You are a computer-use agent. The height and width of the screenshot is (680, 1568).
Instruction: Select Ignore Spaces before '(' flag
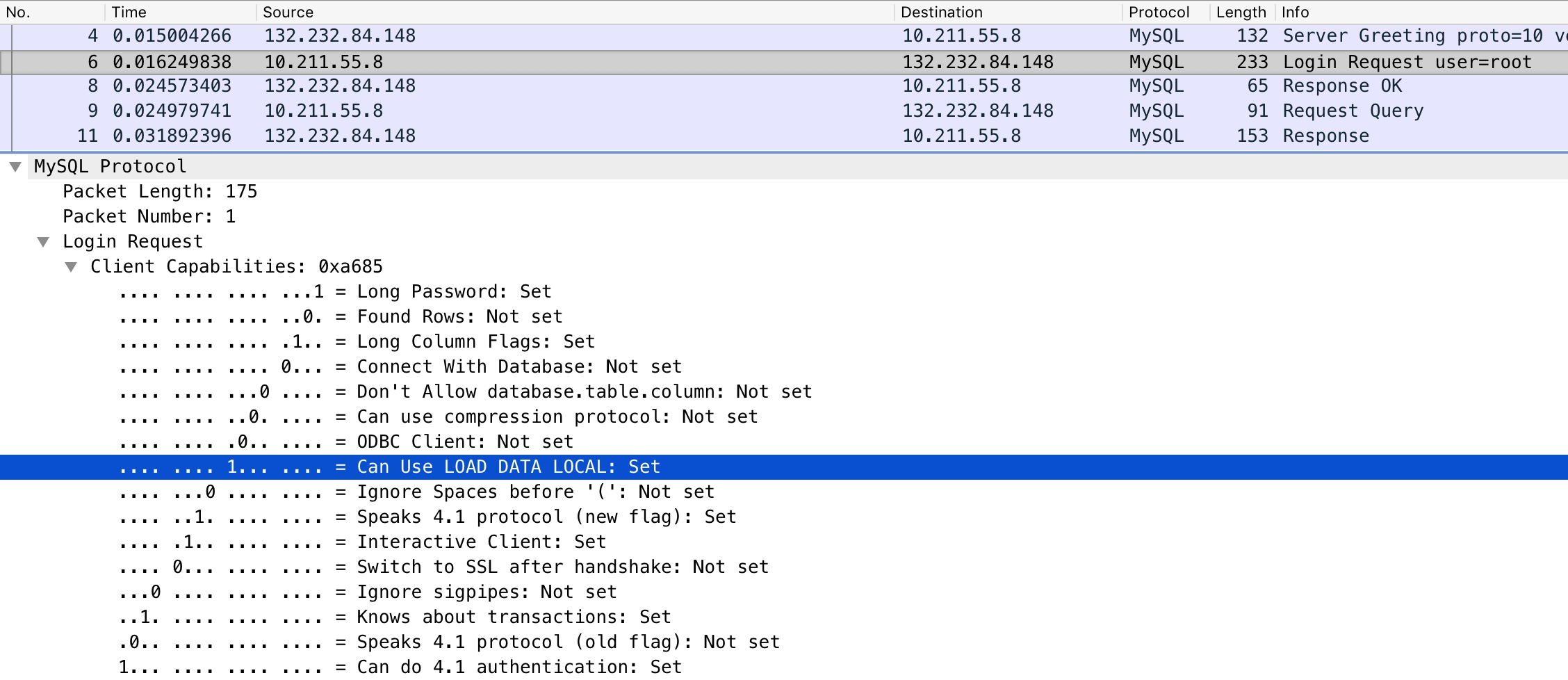tap(416, 492)
